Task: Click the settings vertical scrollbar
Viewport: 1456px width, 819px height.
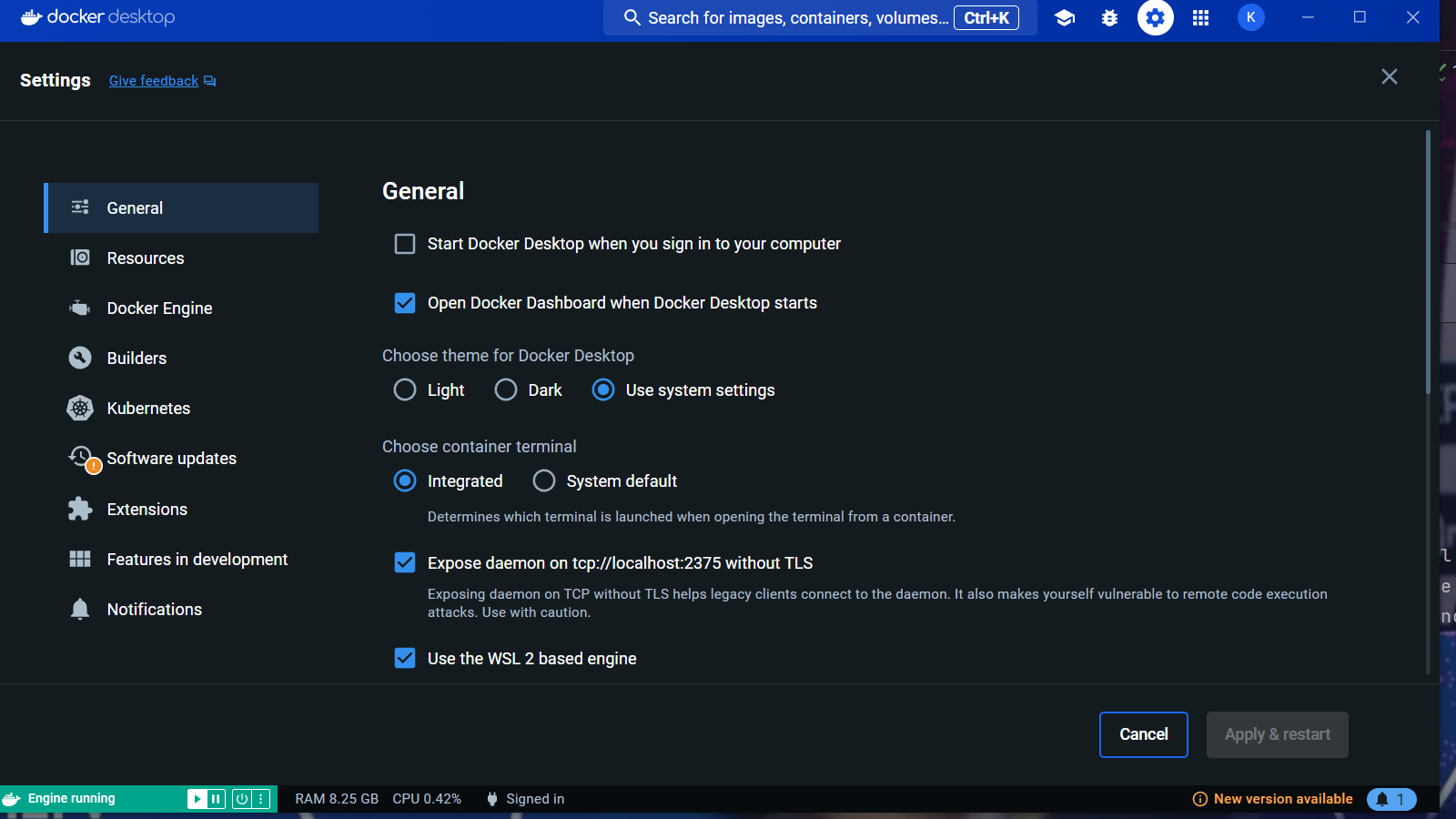Action: point(1428,262)
